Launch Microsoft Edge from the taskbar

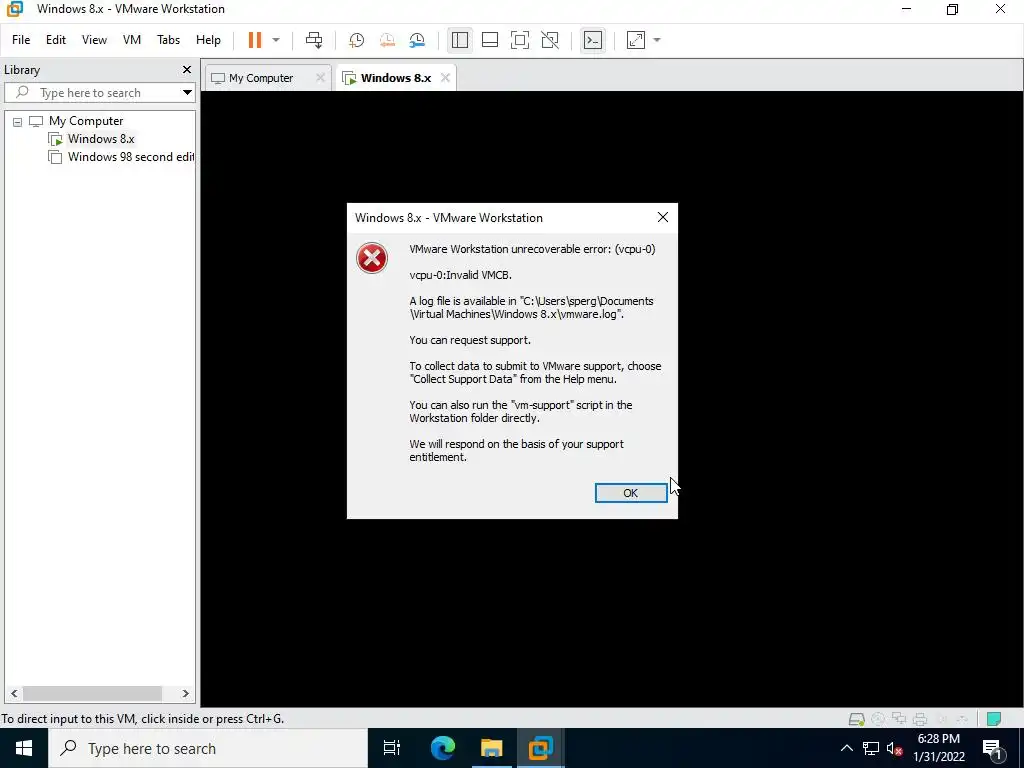coord(443,748)
